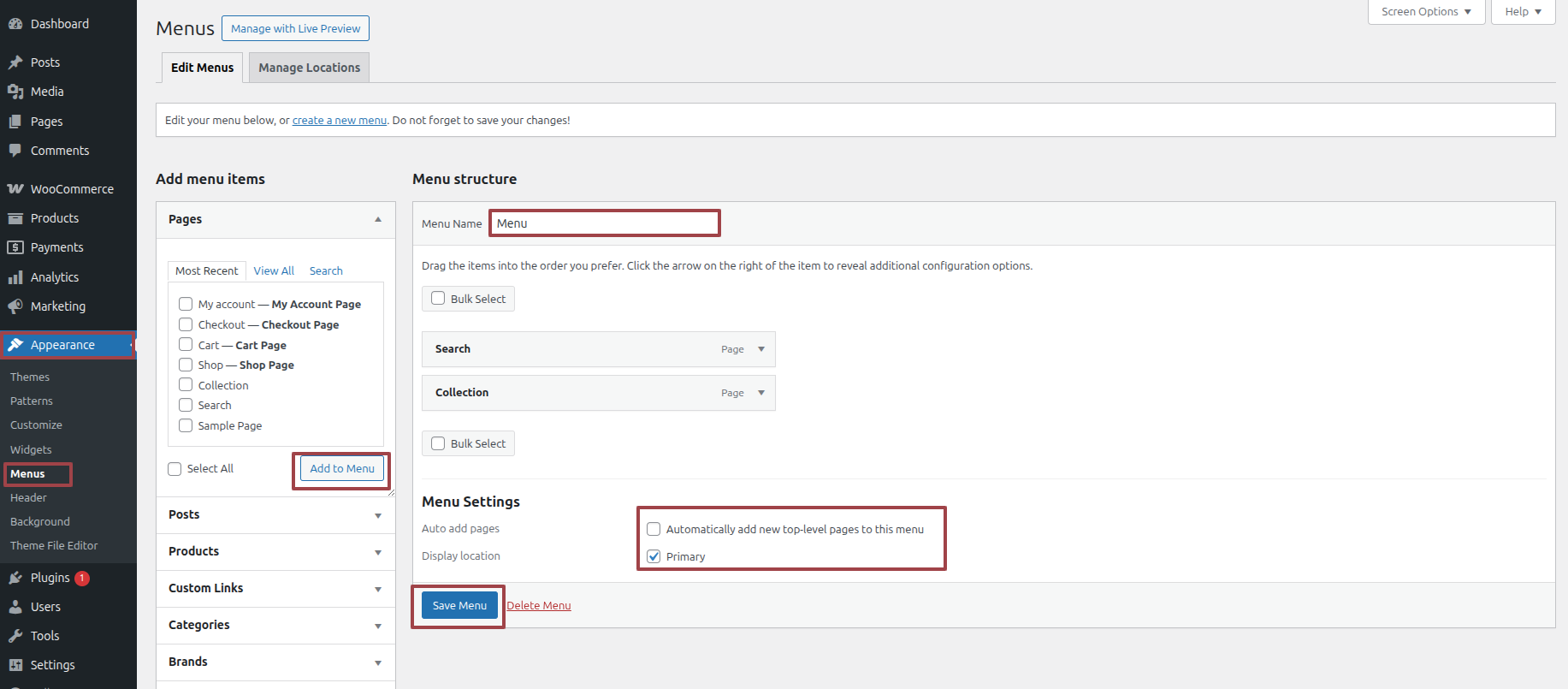
Task: Click the Save Menu button
Action: pyautogui.click(x=459, y=605)
